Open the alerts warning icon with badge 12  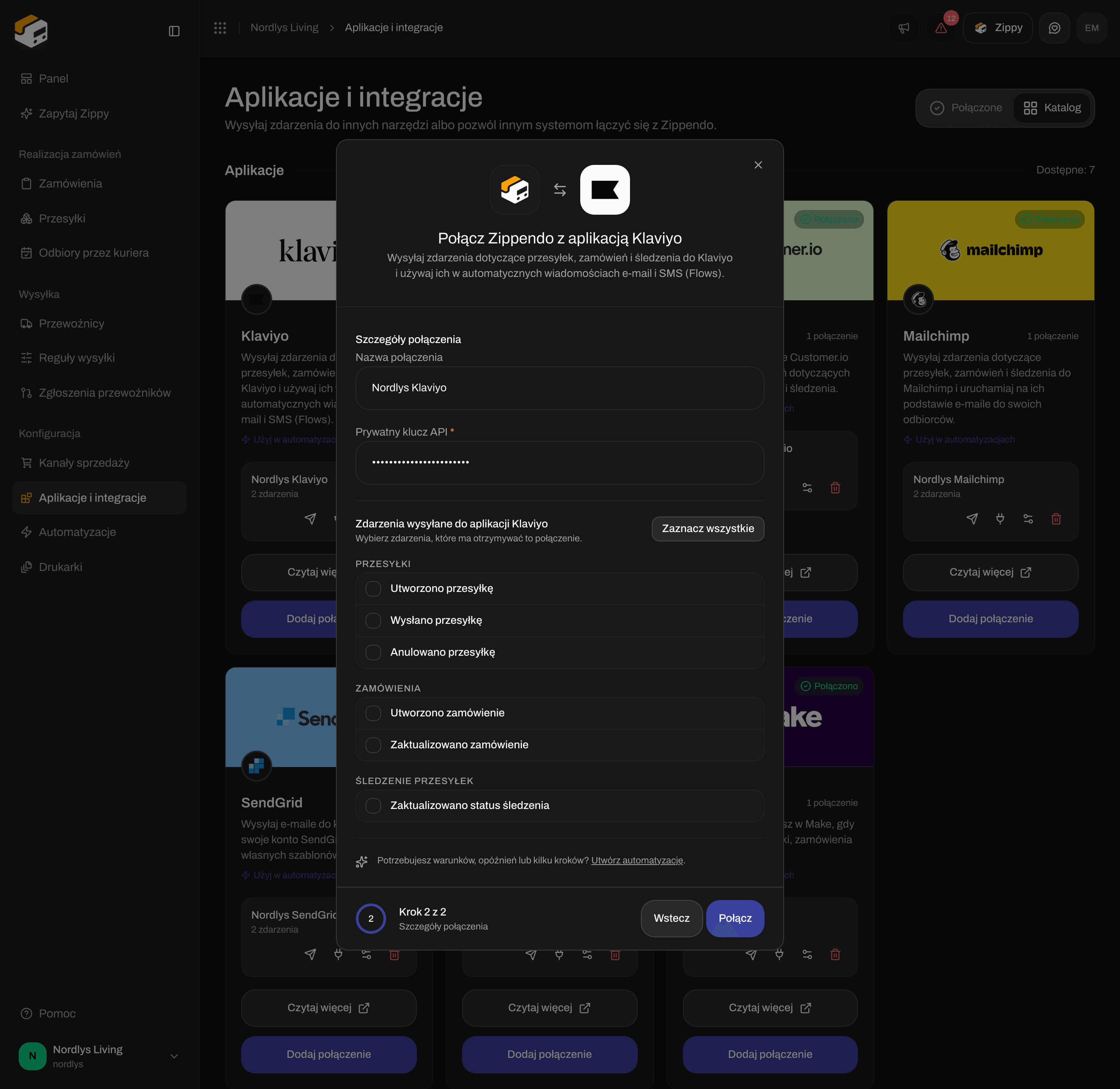[x=941, y=28]
